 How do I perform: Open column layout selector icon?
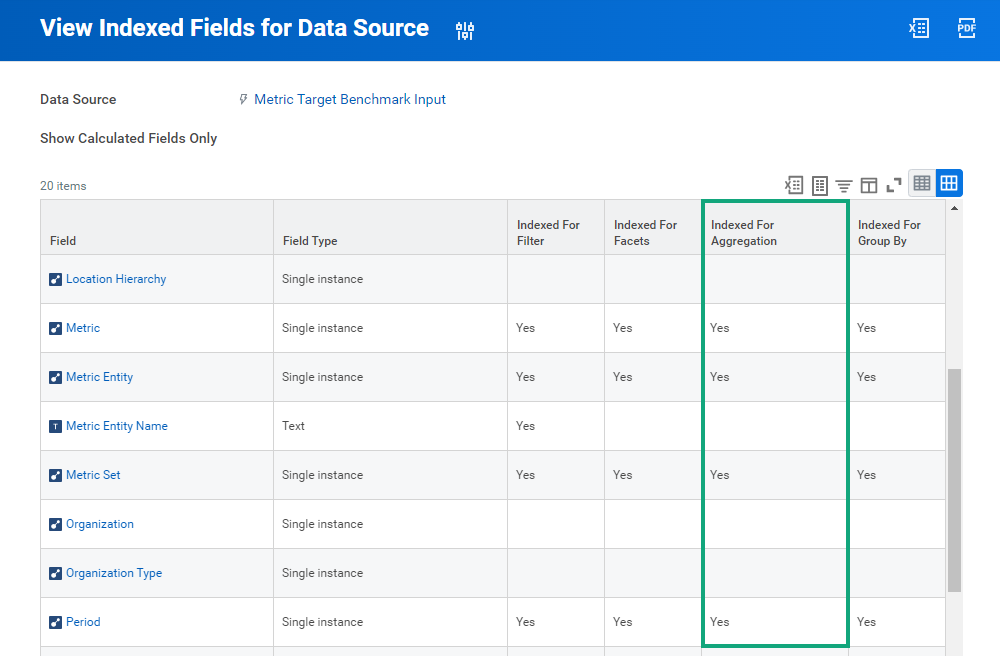pos(869,185)
